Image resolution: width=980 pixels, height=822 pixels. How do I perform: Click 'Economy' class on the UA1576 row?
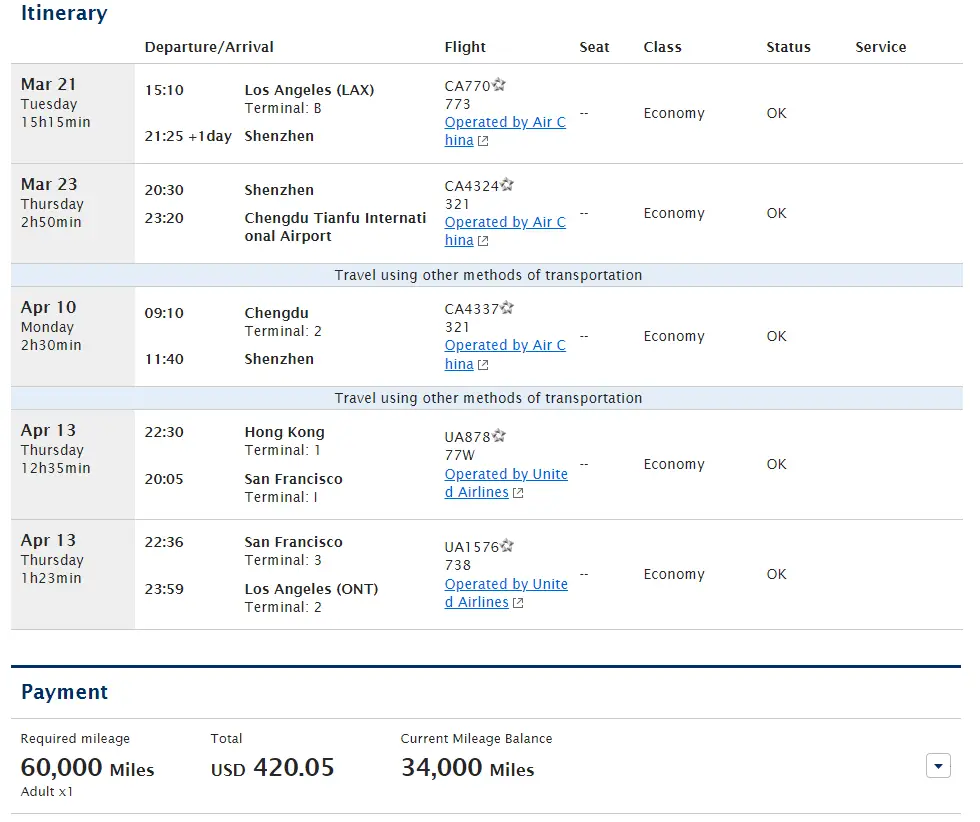click(x=674, y=574)
